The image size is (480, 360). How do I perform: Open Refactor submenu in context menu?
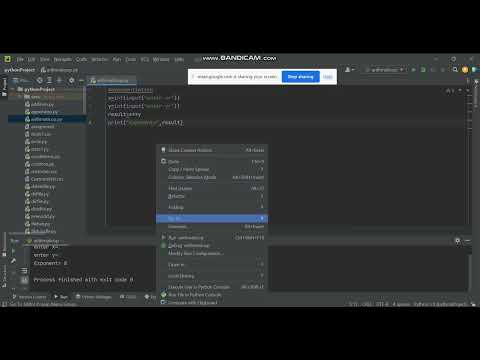[212, 196]
